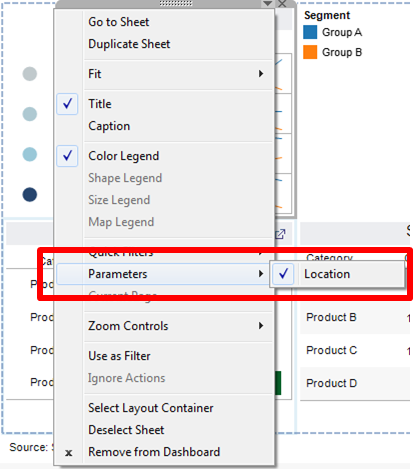Screen dimensions: 413x469
Task: Toggle the Color Legend checkmark
Action: (x=67, y=156)
